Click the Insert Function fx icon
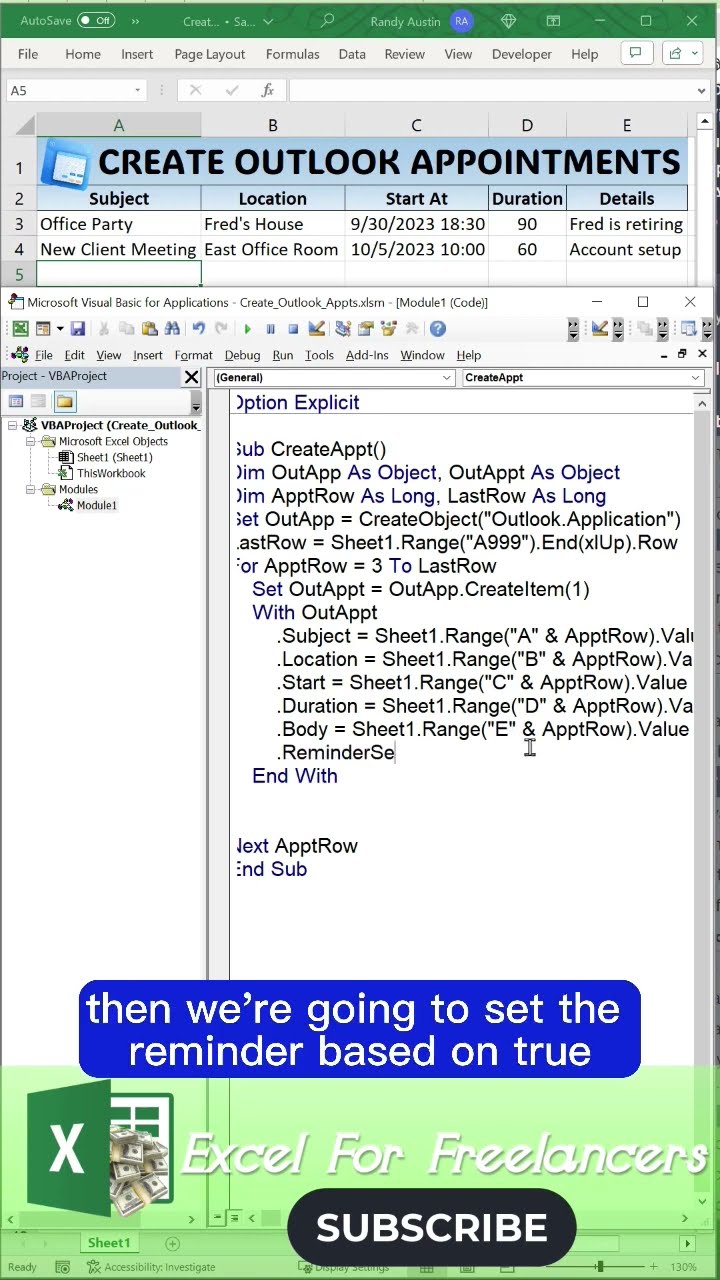Image resolution: width=720 pixels, height=1280 pixels. pos(268,90)
